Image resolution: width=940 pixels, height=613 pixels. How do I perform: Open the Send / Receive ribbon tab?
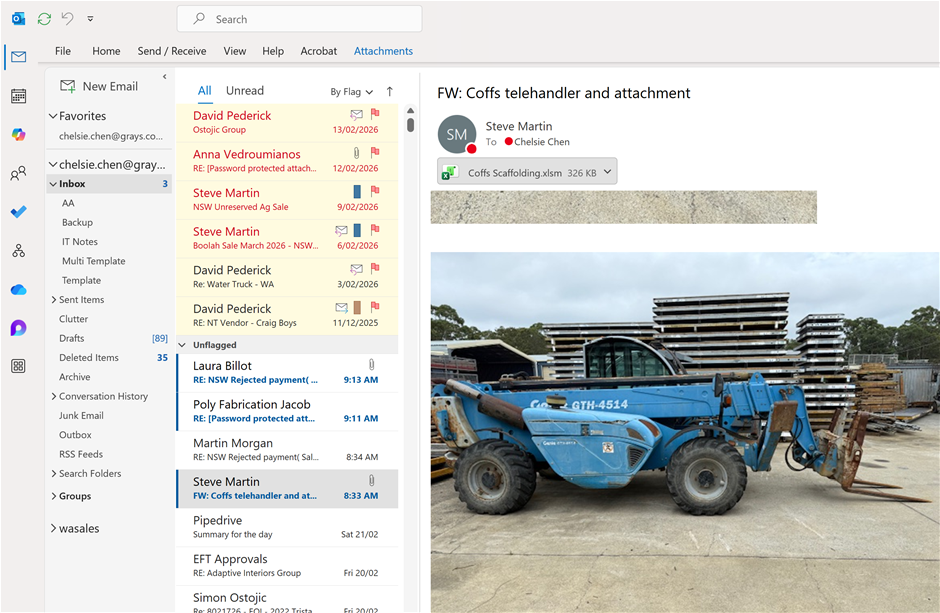point(171,51)
